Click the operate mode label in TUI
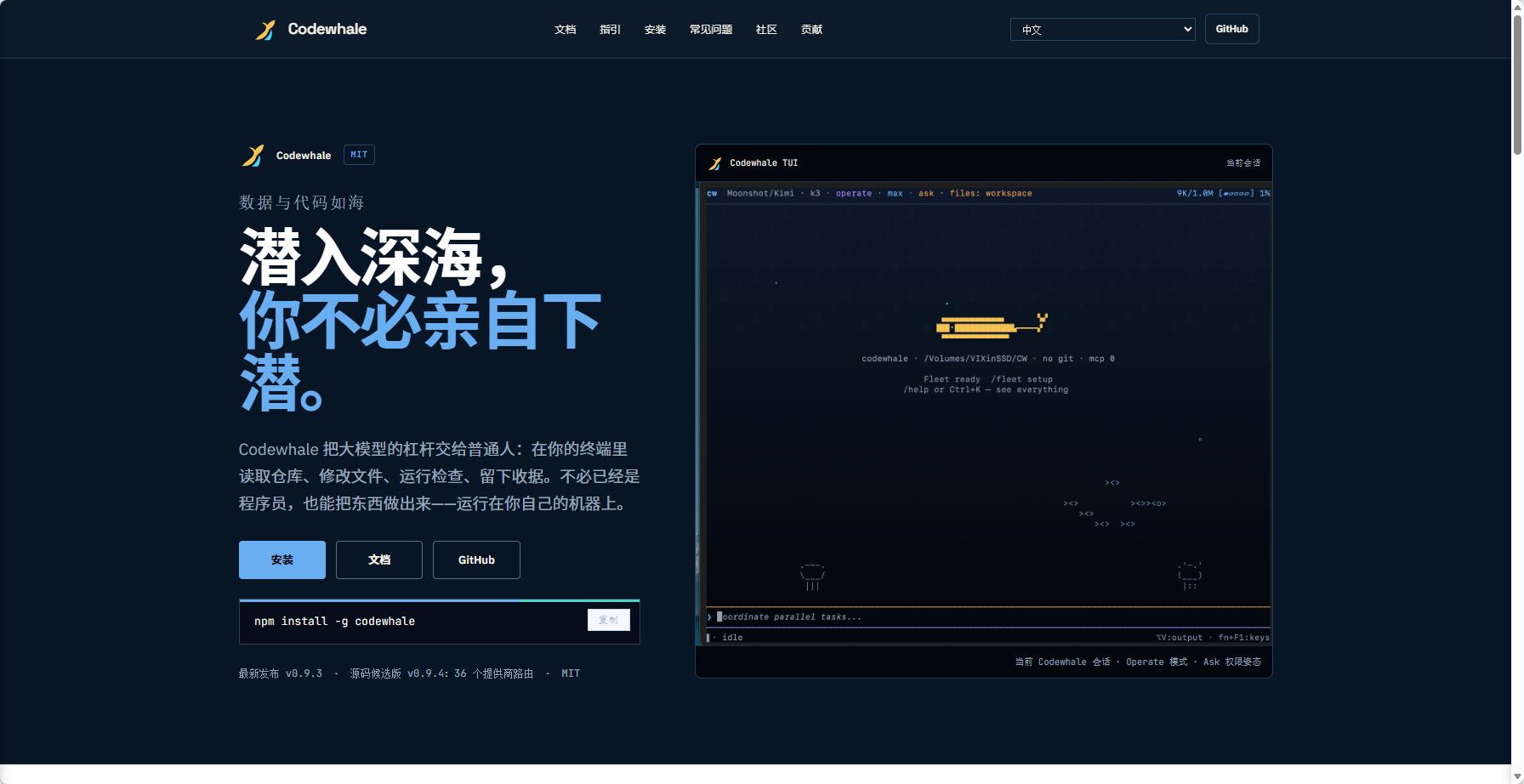Screen dimensions: 1524x784 (x=854, y=194)
